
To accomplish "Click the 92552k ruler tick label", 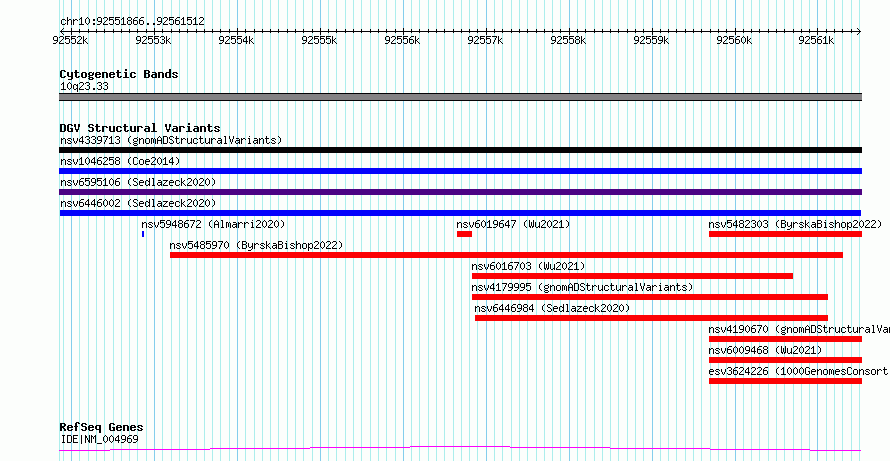I will (x=70, y=40).
